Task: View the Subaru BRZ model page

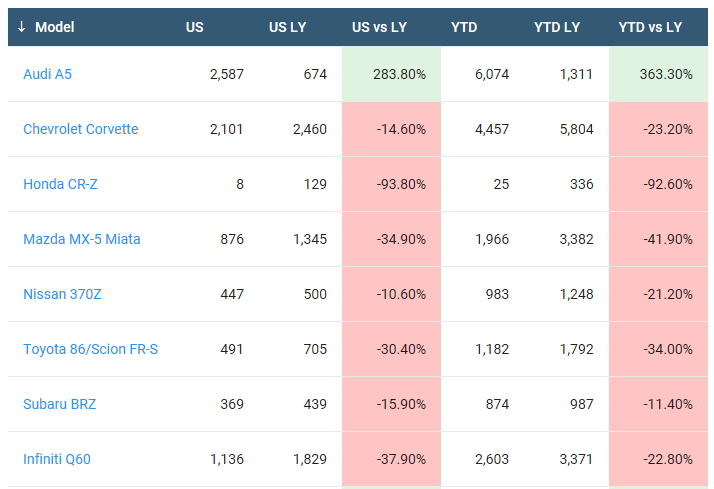Action: (x=60, y=404)
